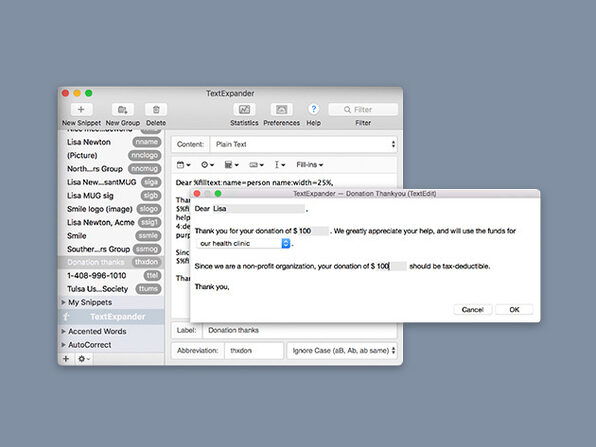The image size is (596, 447).
Task: Select the Smile logo (image) snippet
Action: pyautogui.click(x=111, y=209)
